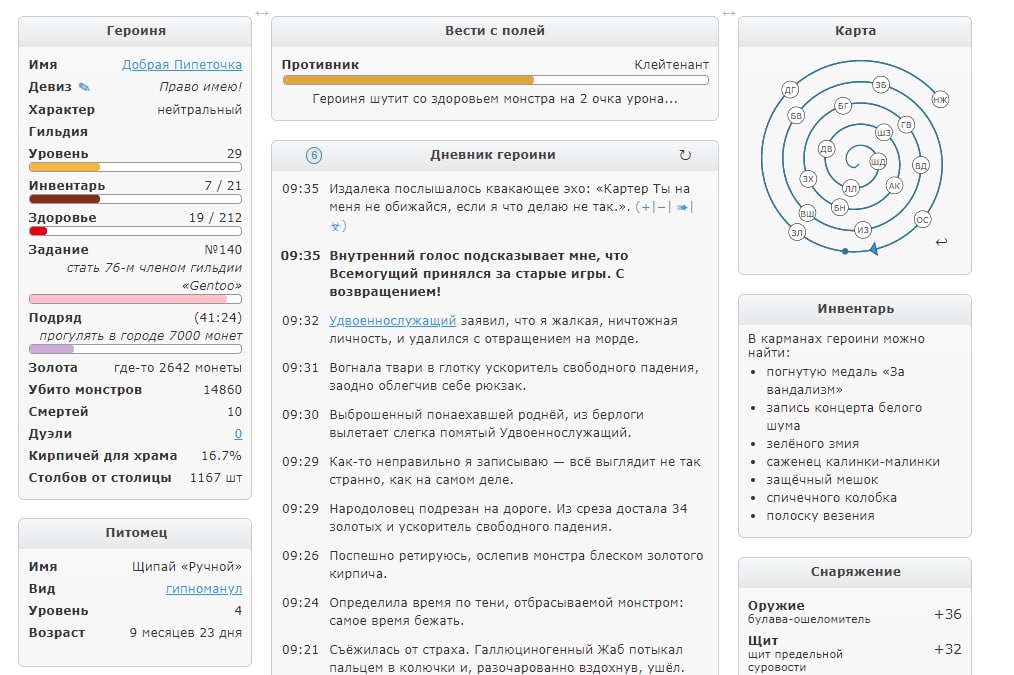Select the БН town on the map
The image size is (1014, 675).
[839, 208]
